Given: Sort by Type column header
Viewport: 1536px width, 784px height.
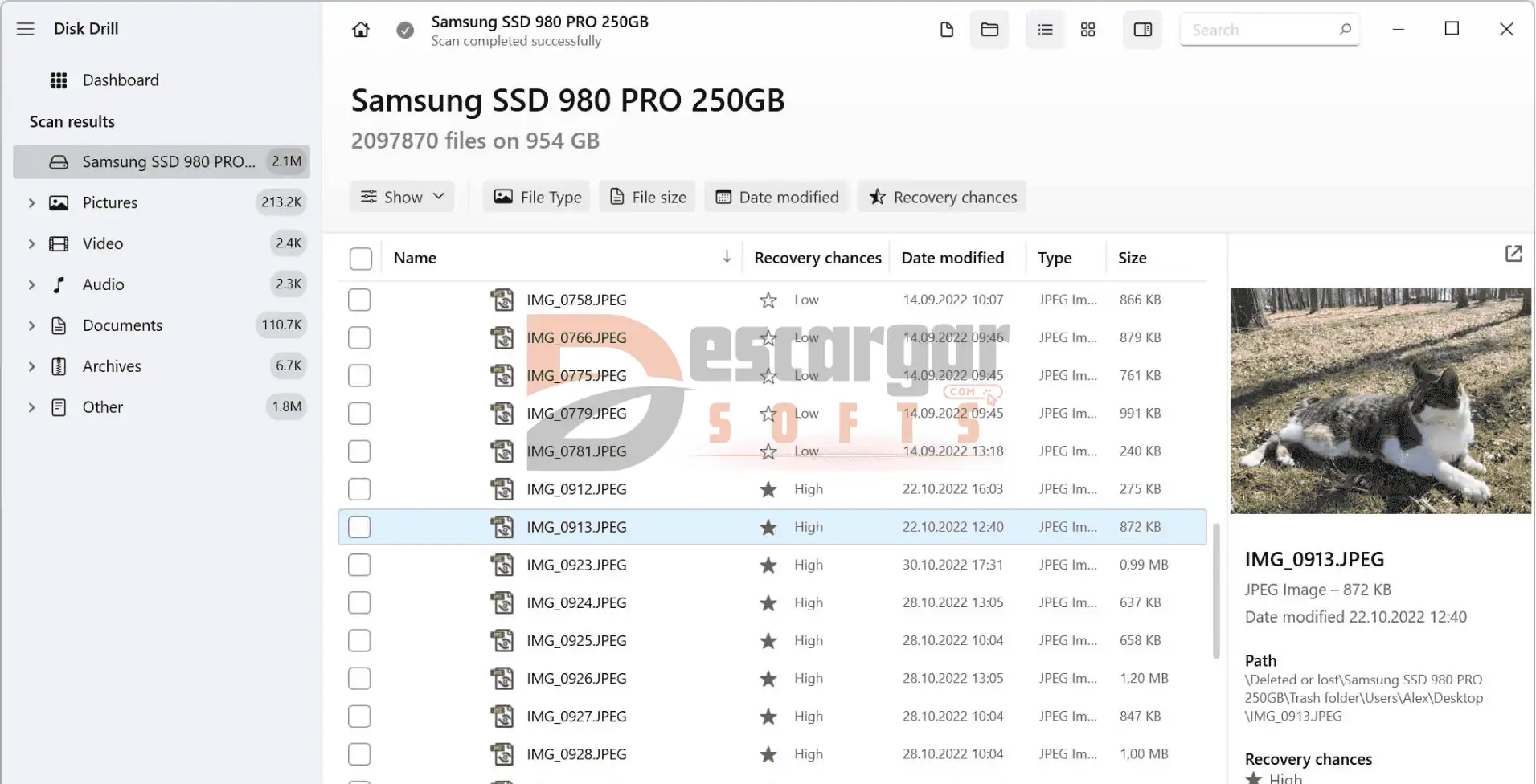Looking at the screenshot, I should click(x=1055, y=258).
